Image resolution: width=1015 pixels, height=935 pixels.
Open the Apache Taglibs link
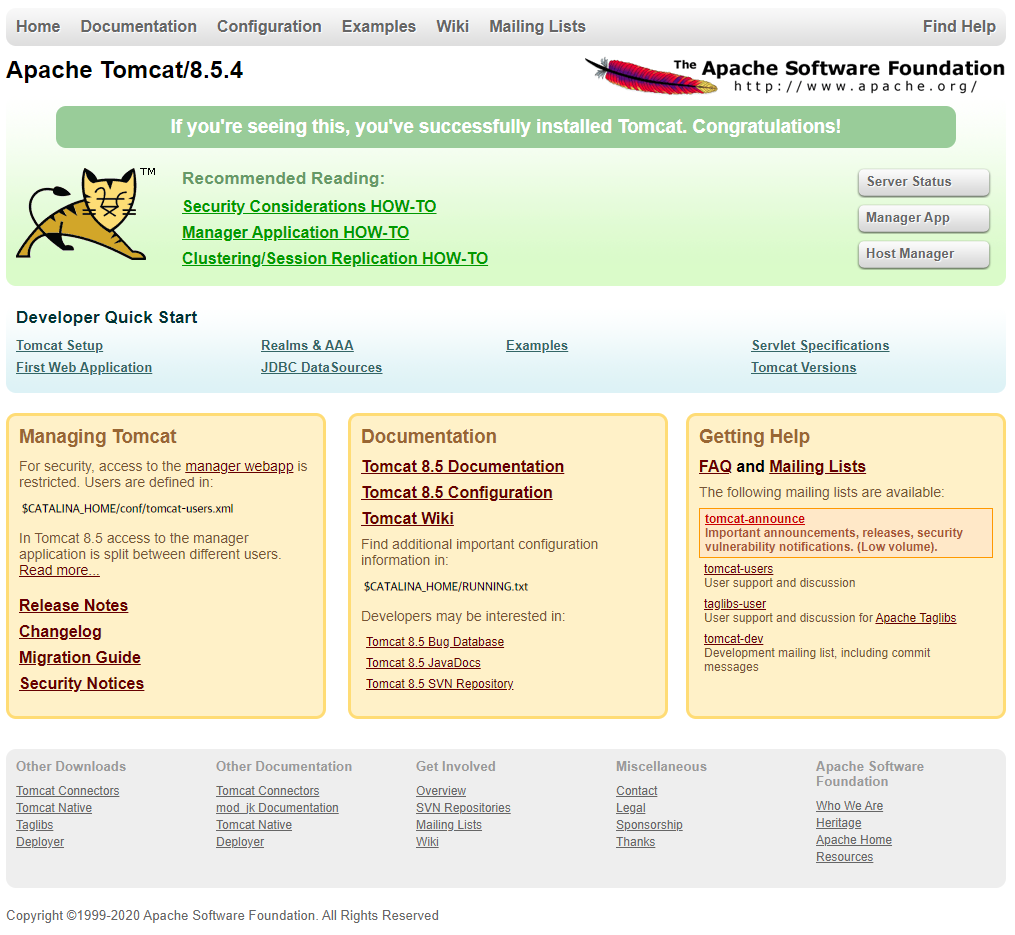(916, 618)
